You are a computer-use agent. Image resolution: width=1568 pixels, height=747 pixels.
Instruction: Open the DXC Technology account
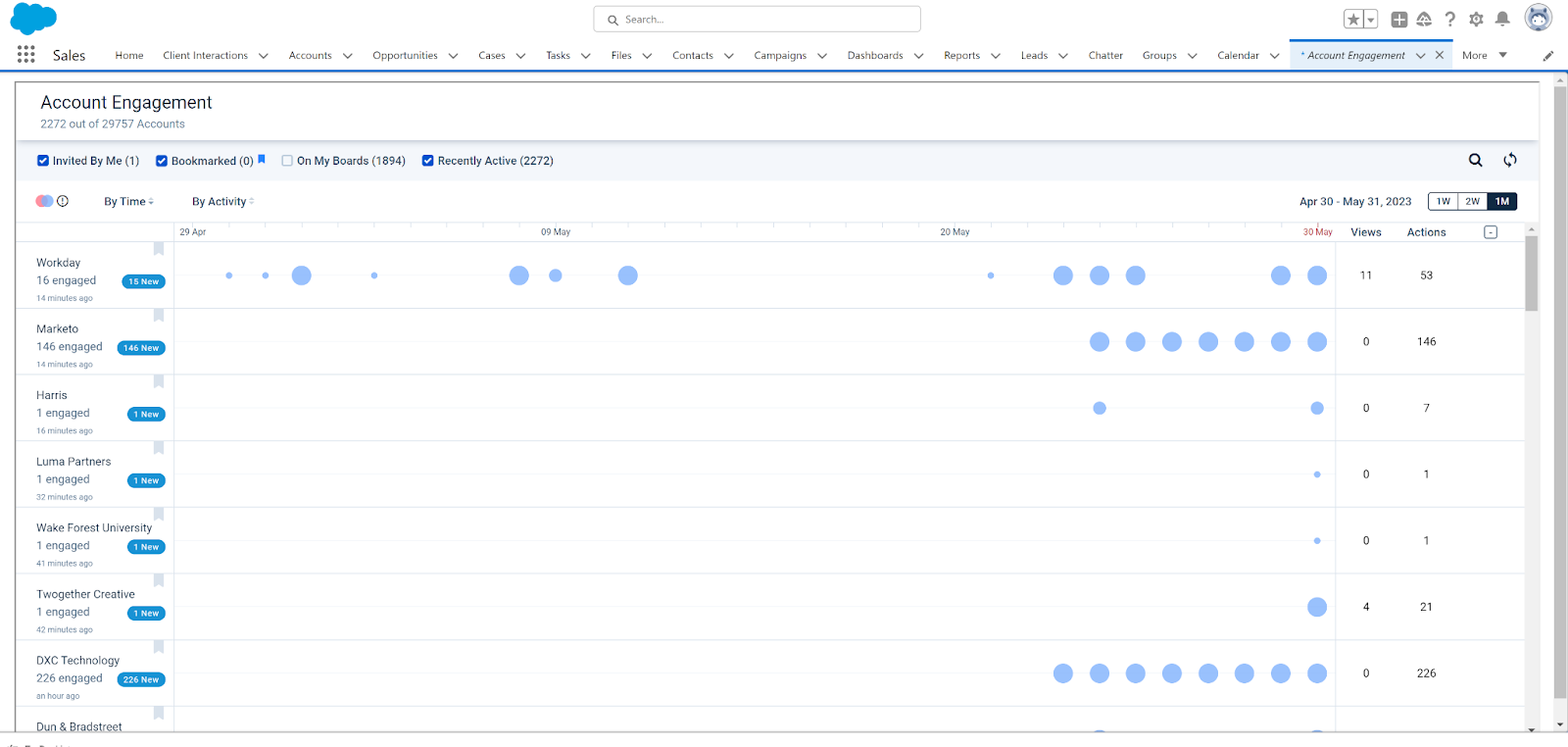pos(78,661)
